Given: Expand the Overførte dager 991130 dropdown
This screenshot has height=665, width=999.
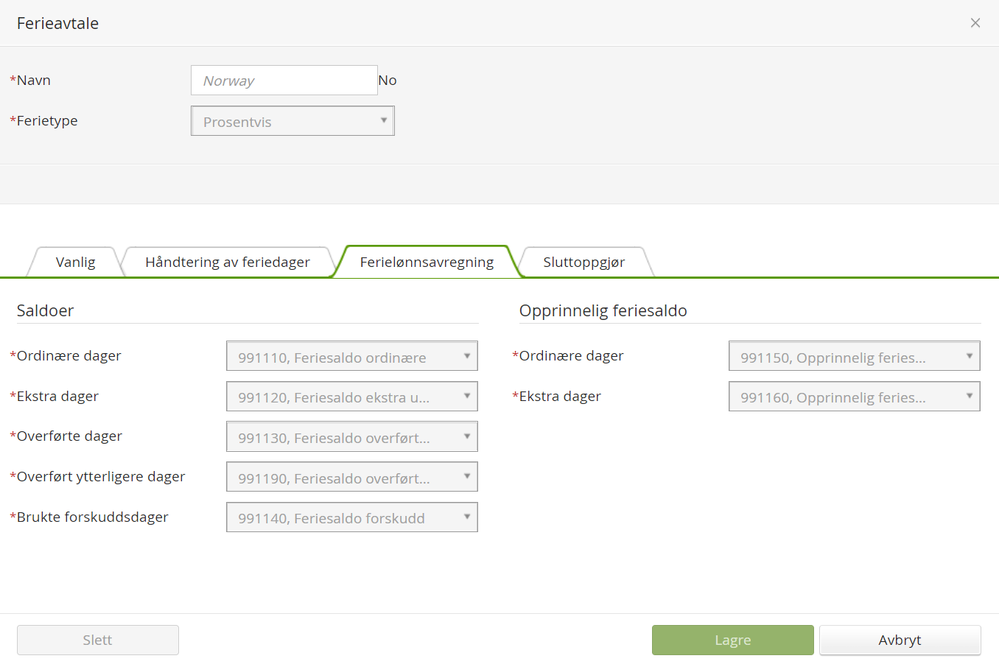Looking at the screenshot, I should 351,437.
